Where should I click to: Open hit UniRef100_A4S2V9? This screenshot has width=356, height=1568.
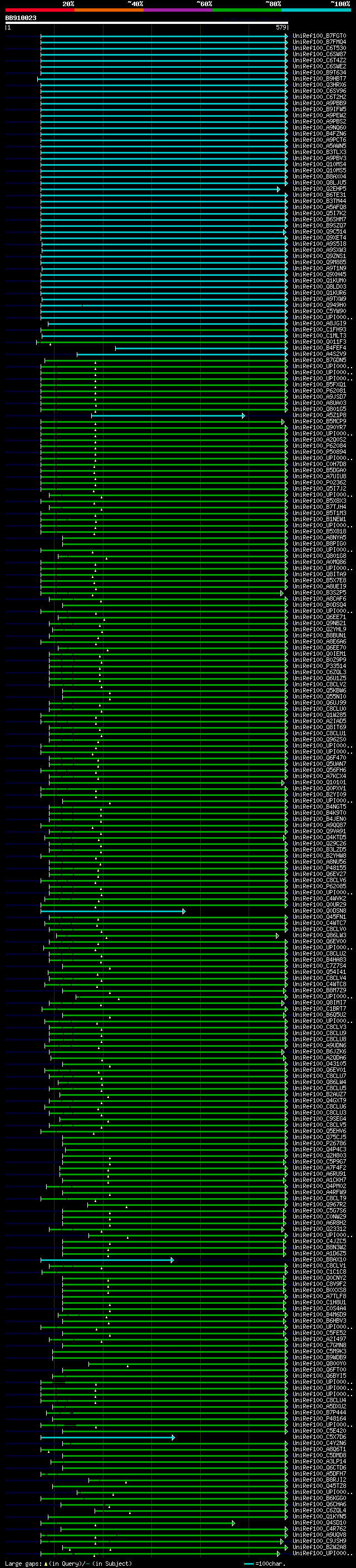point(319,354)
